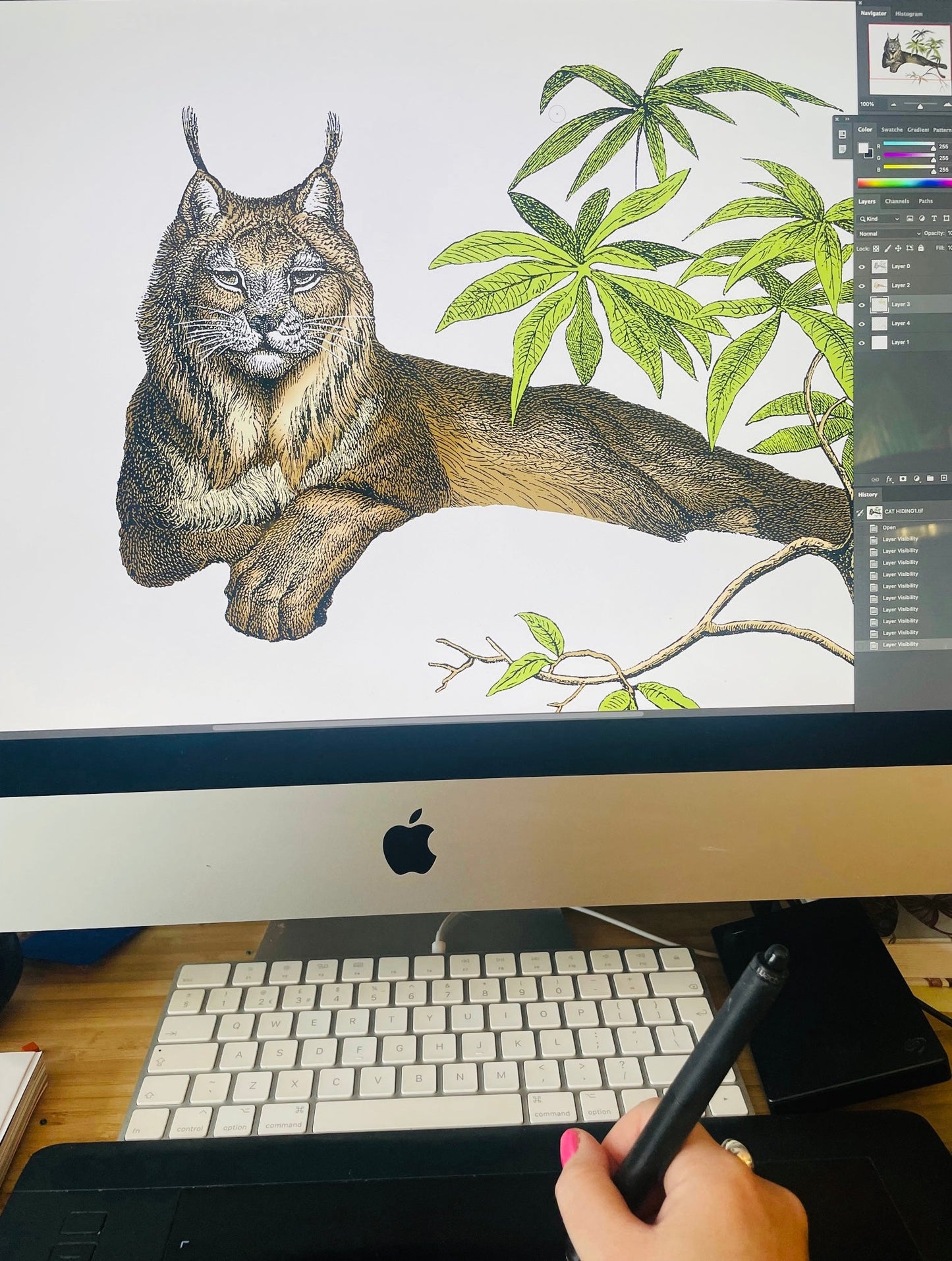The width and height of the screenshot is (952, 1261).
Task: Select the Layer 2 thumbnail
Action: (x=879, y=285)
